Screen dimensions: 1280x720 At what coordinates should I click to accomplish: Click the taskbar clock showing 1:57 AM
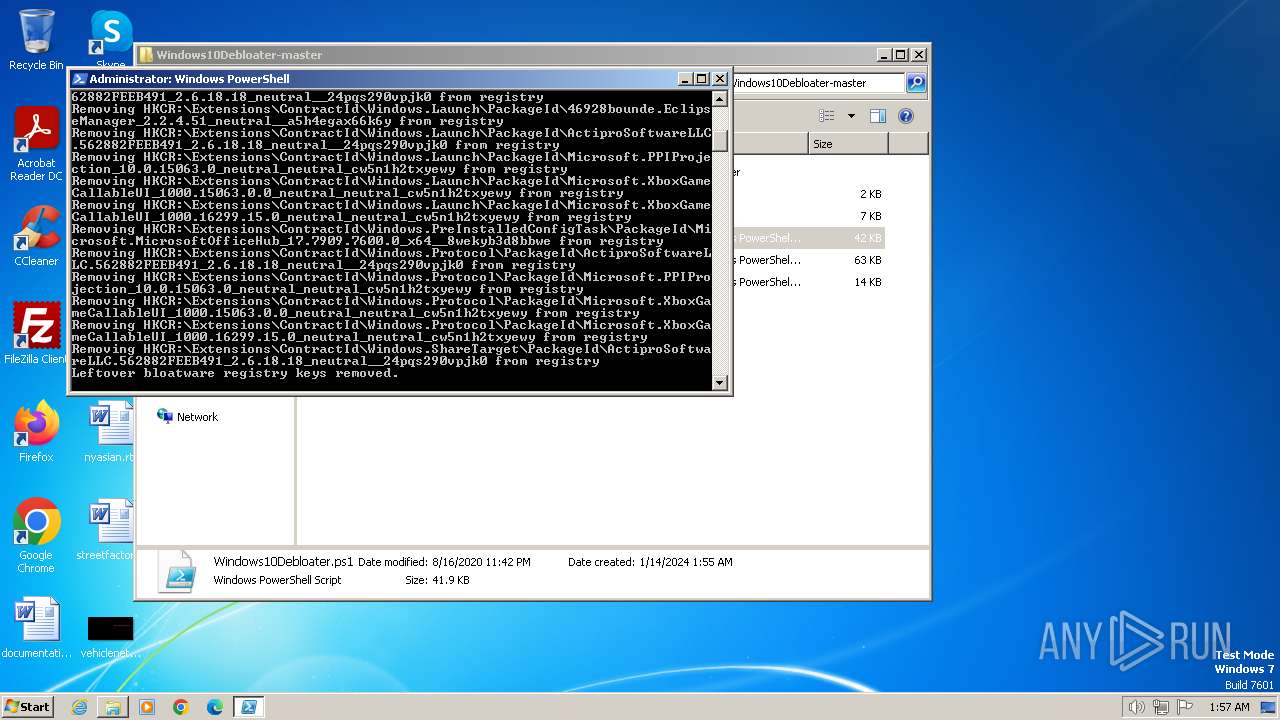[x=1229, y=707]
